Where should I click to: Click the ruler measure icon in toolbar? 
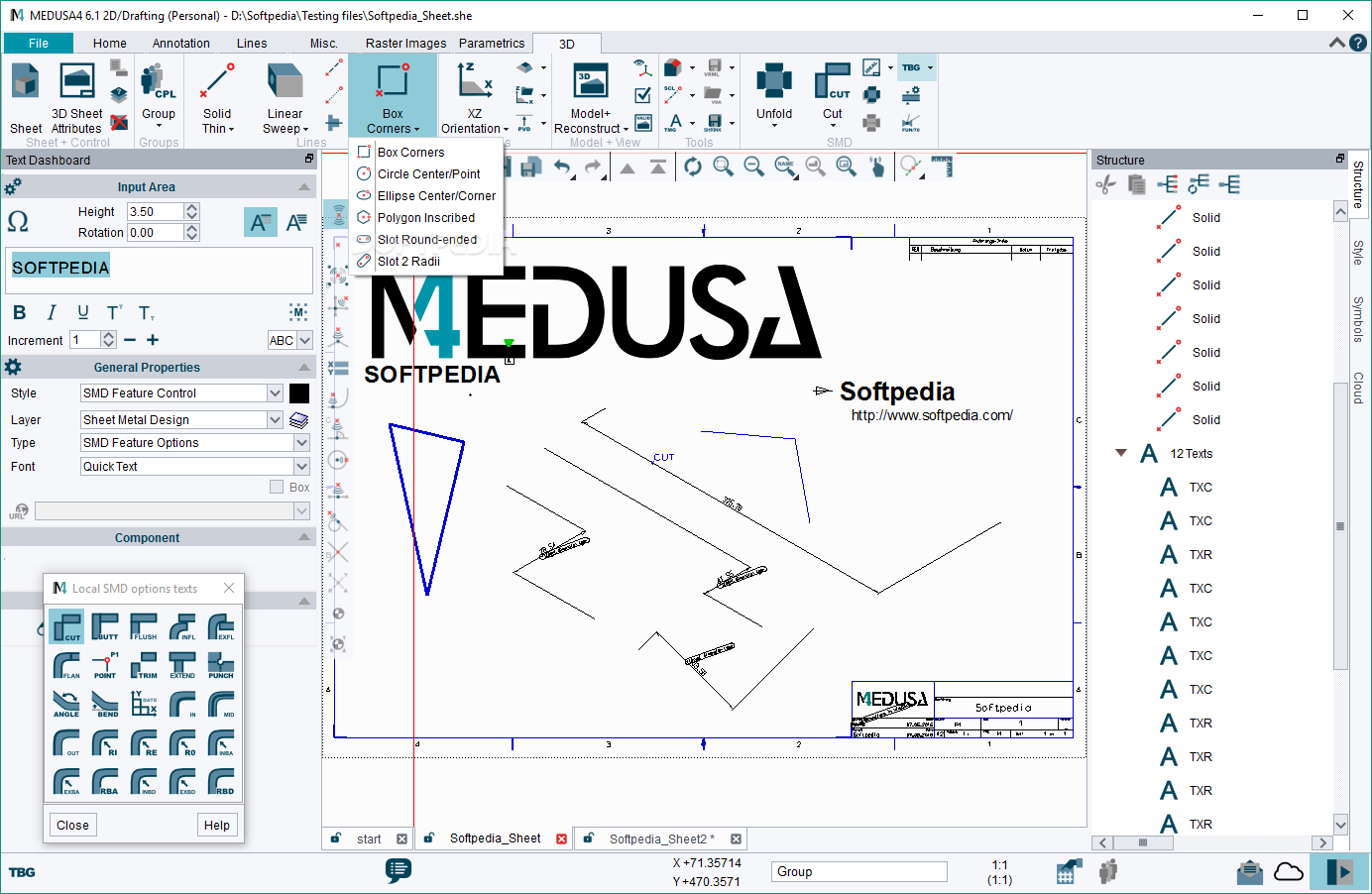pos(942,167)
